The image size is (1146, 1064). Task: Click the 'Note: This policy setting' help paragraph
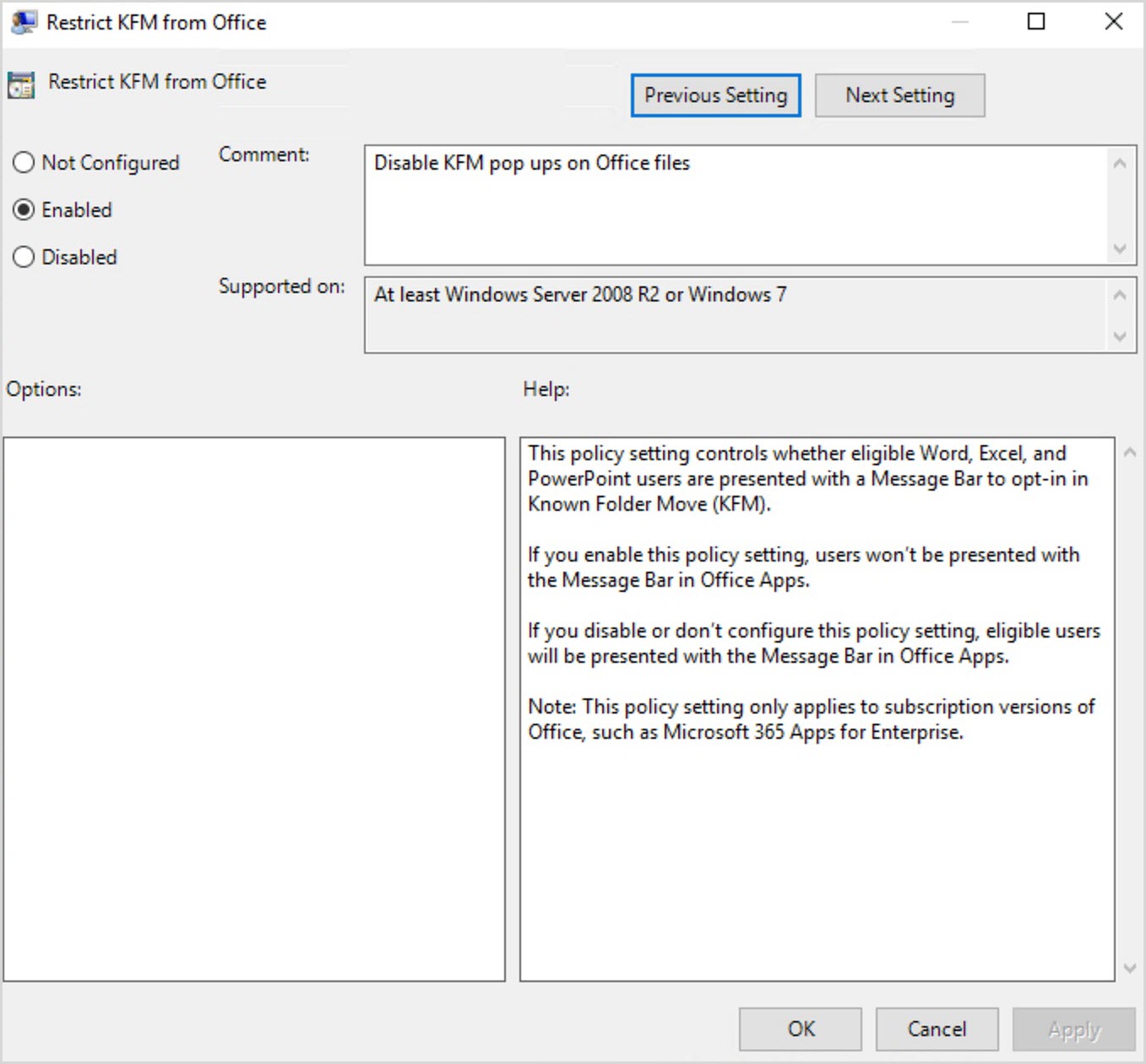click(811, 719)
